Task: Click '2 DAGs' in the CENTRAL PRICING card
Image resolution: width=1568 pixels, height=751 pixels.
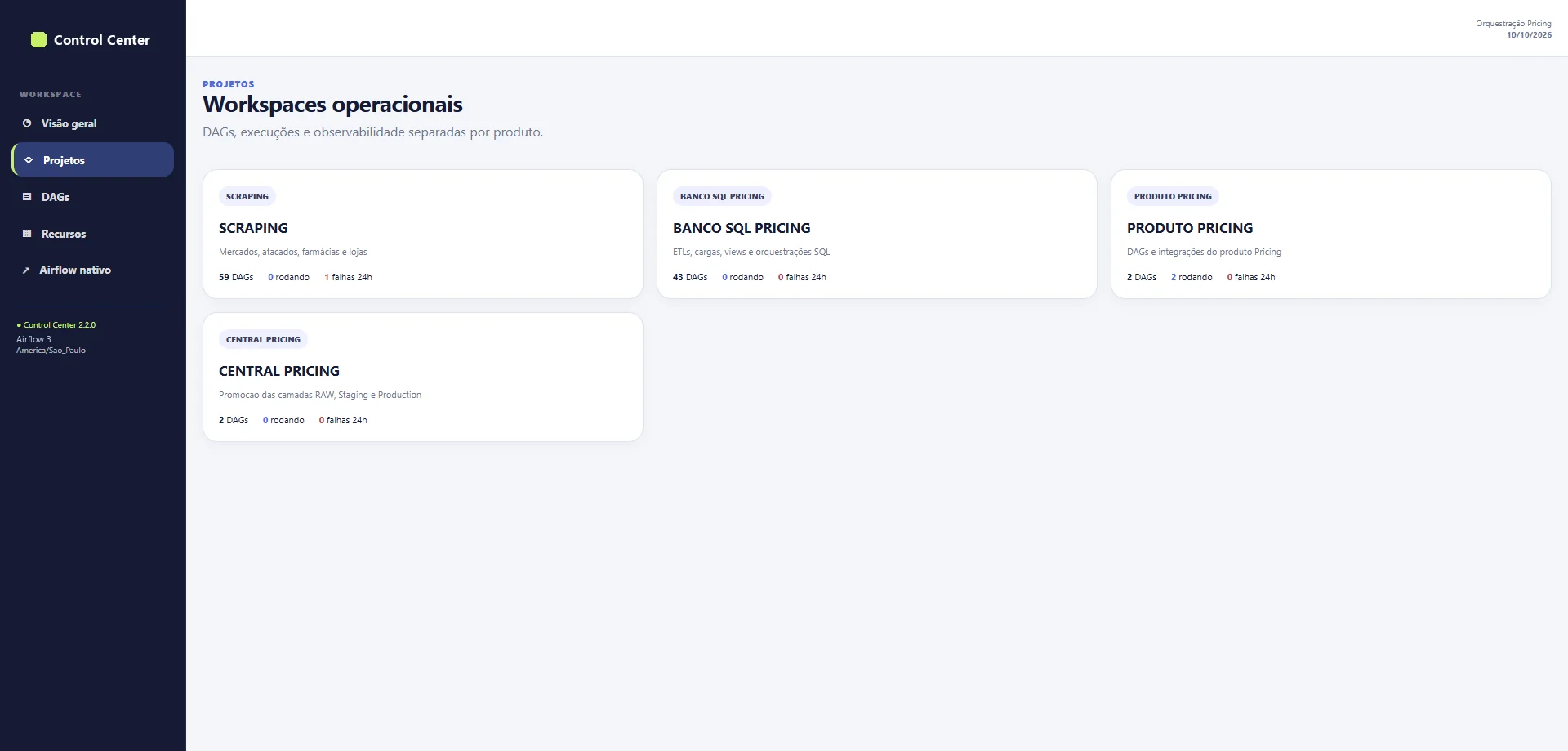Action: [234, 420]
